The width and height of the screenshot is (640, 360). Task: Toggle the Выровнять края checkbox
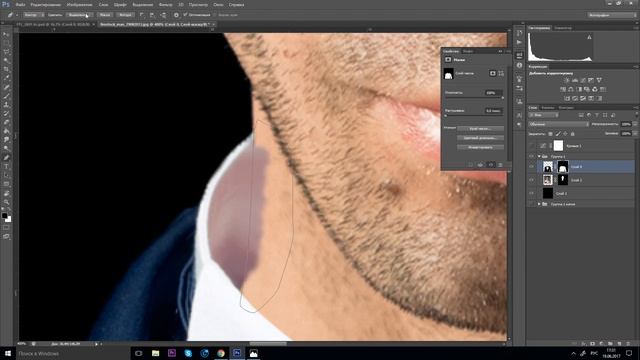pyautogui.click(x=215, y=15)
